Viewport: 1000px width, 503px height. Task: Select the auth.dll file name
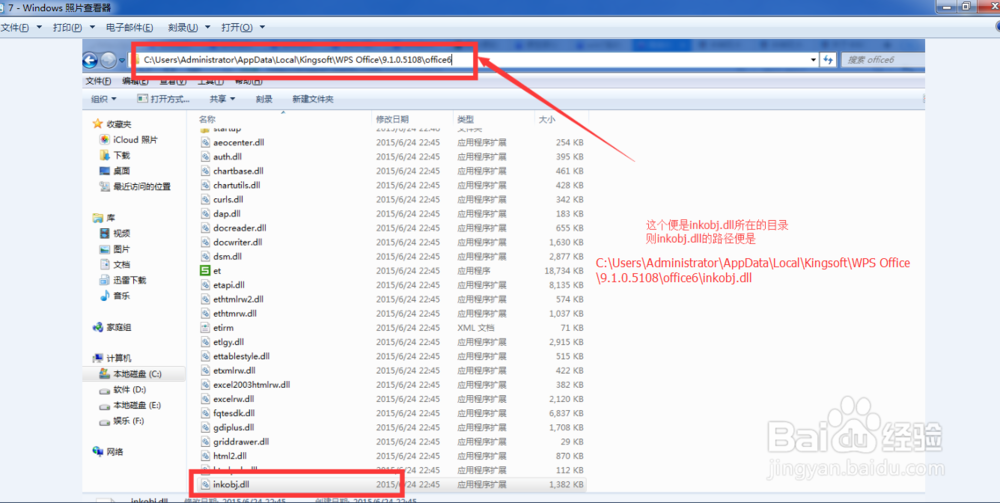tap(228, 157)
